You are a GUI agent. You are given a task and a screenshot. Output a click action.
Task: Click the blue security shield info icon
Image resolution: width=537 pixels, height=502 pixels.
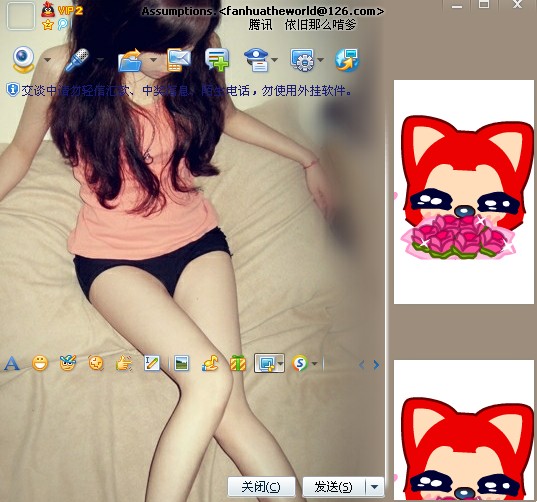pyautogui.click(x=12, y=90)
